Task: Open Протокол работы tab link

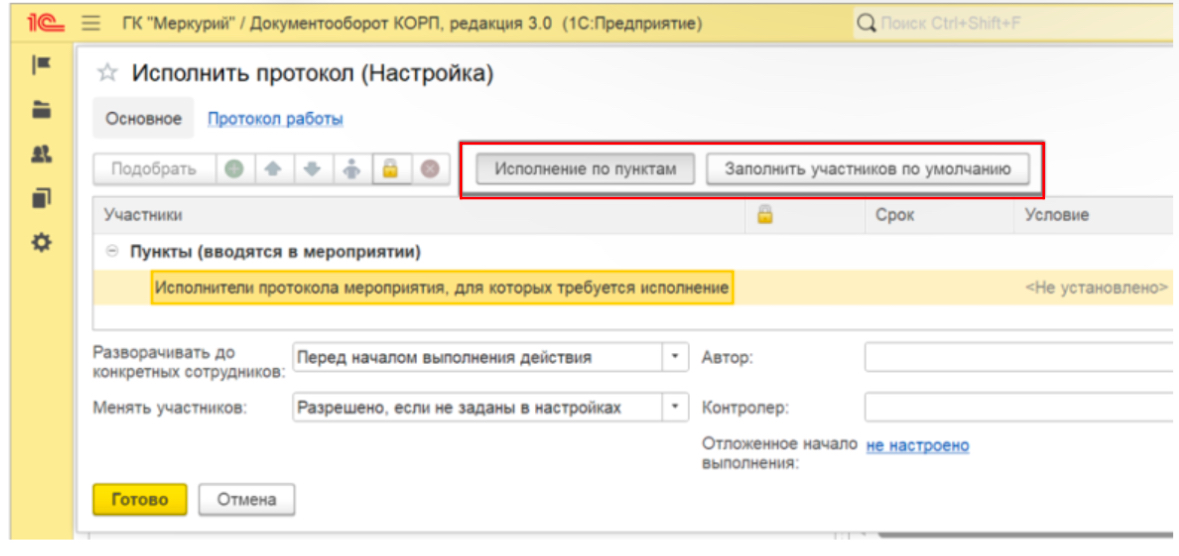Action: [x=275, y=119]
